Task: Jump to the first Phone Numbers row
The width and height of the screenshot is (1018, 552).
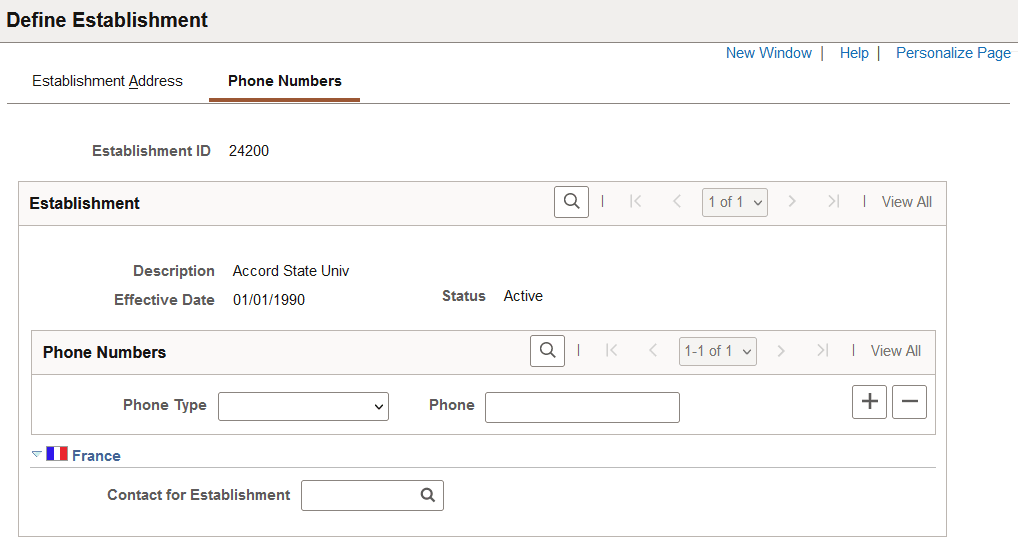Action: (612, 351)
